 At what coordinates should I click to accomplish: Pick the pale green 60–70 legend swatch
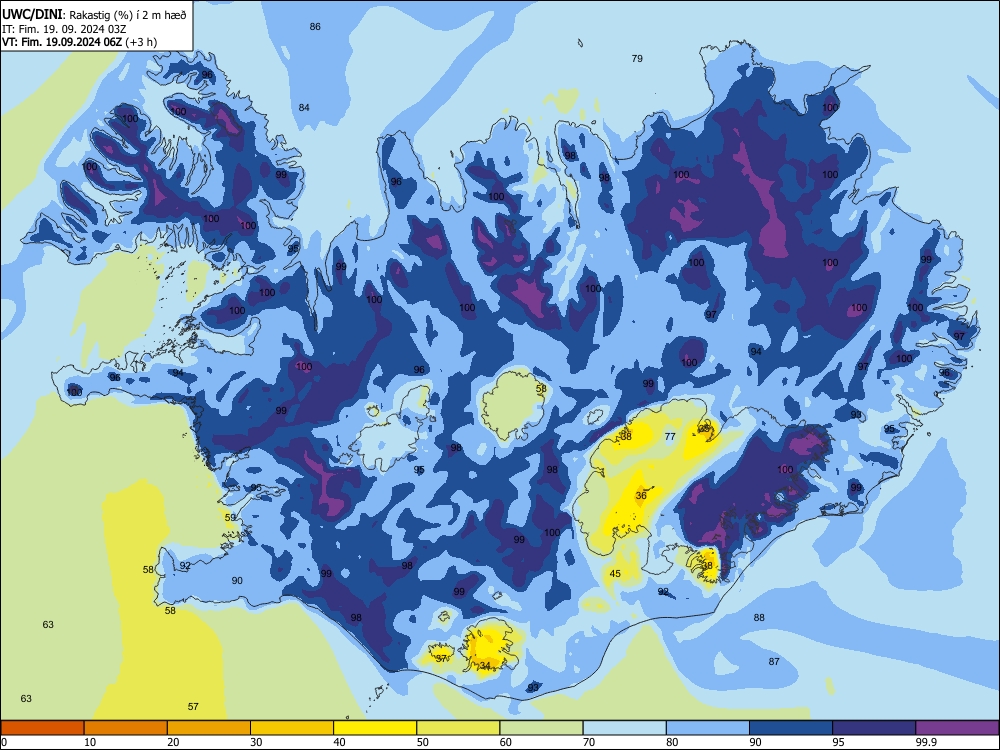click(x=541, y=728)
